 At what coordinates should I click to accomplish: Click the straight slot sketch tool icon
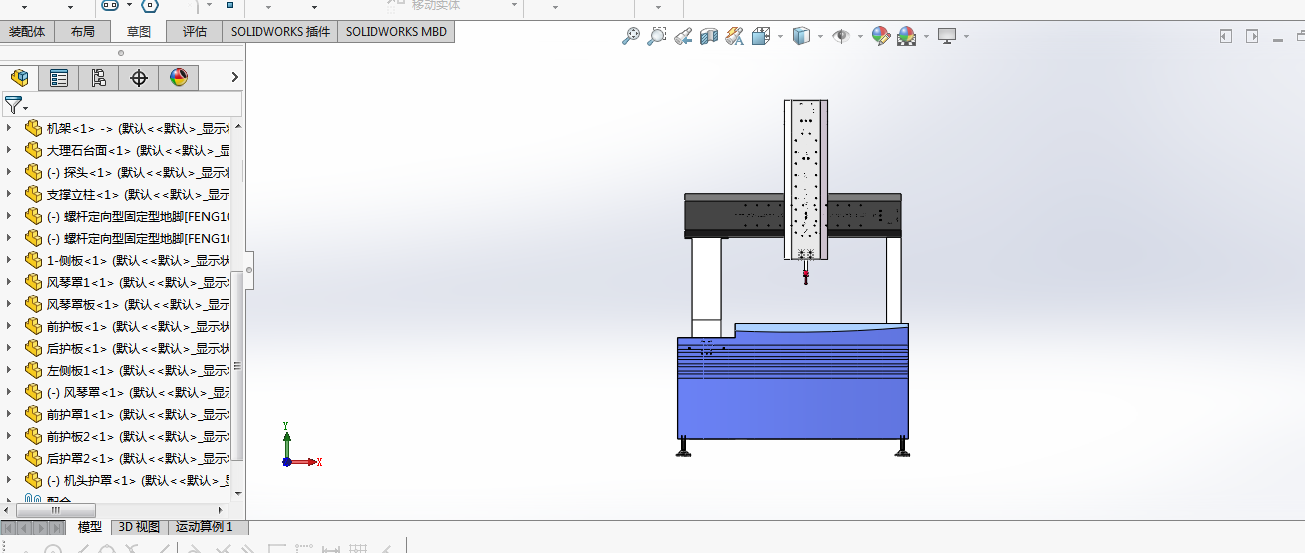point(111,4)
